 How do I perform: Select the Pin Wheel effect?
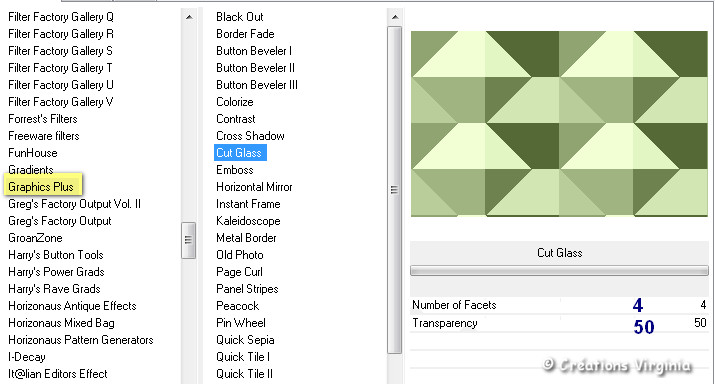click(241, 323)
